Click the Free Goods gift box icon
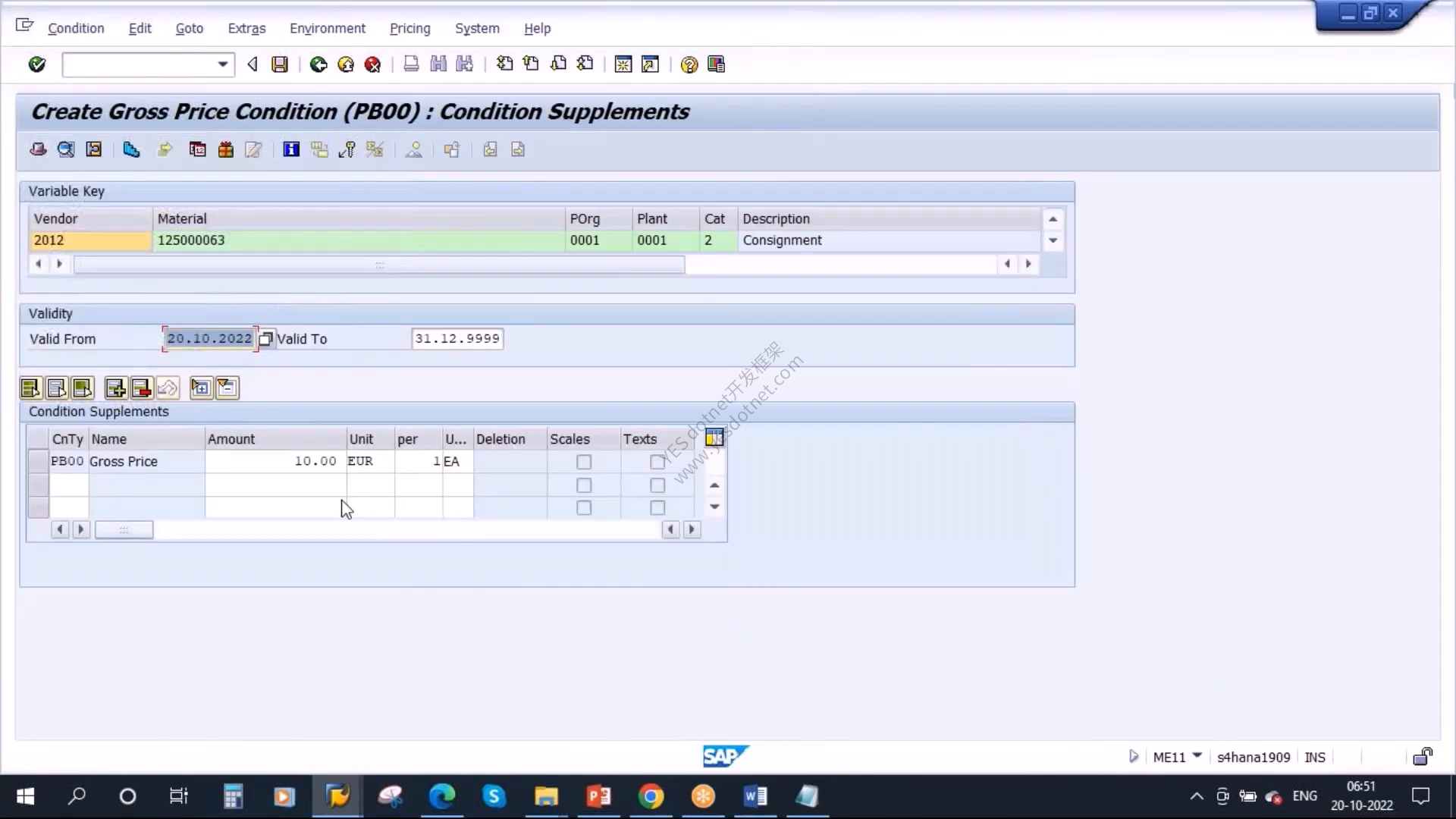 pos(225,149)
